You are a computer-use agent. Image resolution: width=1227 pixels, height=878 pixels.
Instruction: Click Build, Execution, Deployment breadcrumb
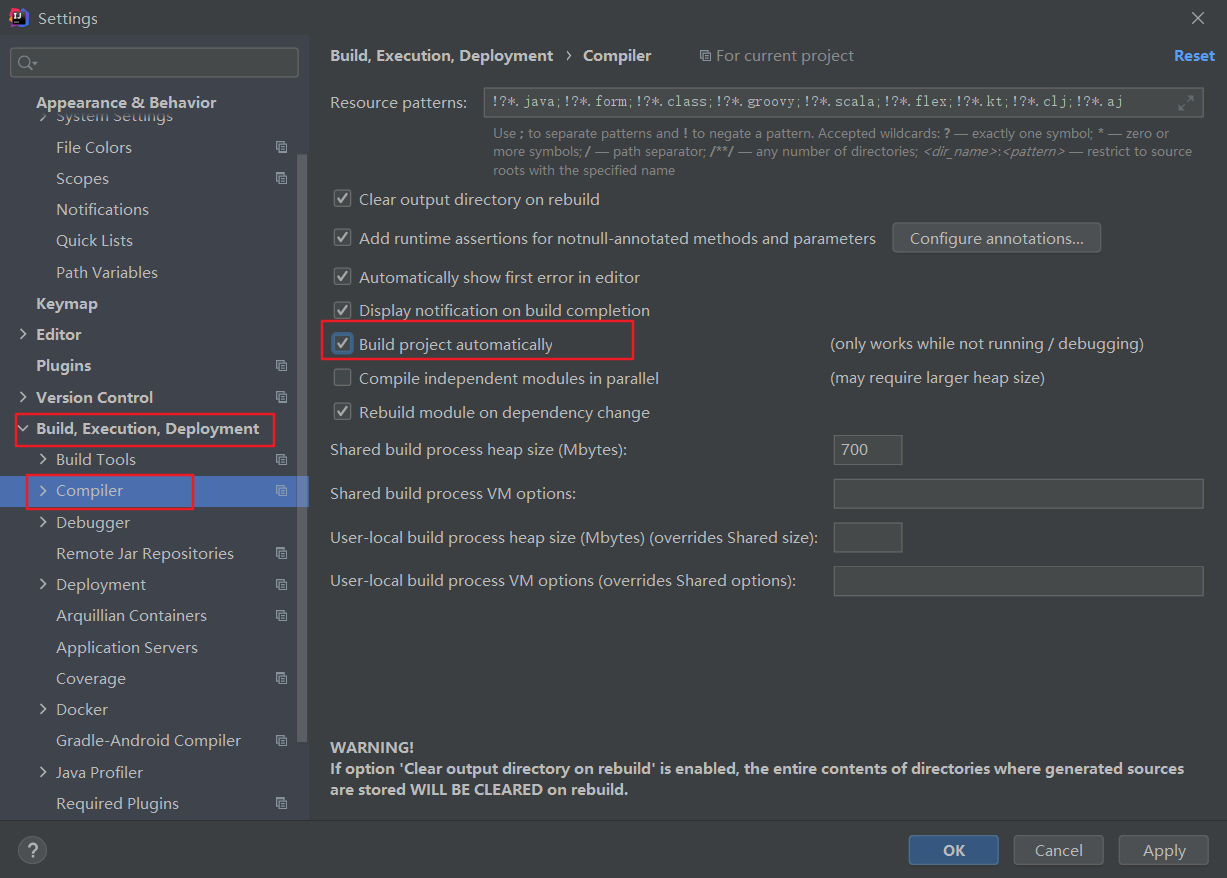(x=441, y=56)
